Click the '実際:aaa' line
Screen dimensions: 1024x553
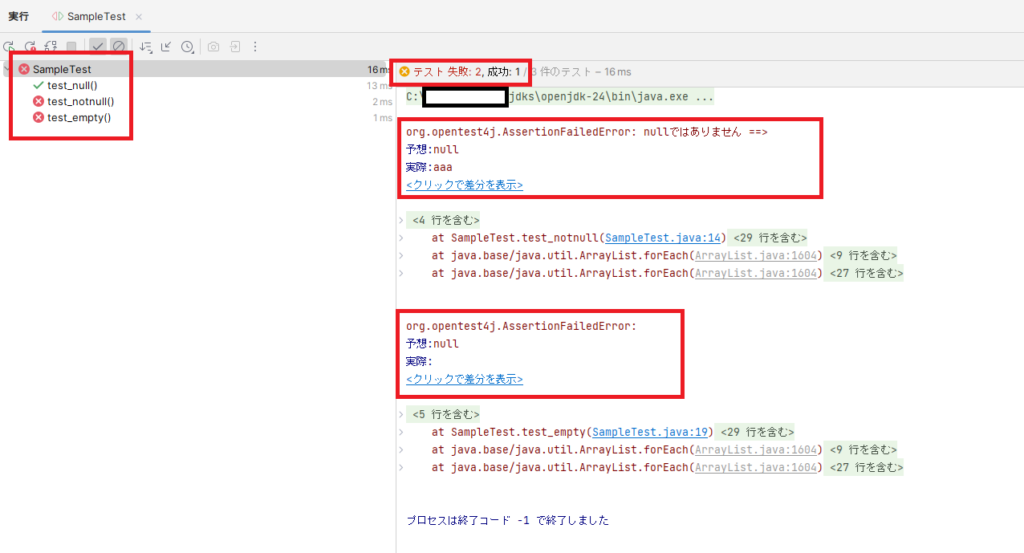[x=429, y=167]
